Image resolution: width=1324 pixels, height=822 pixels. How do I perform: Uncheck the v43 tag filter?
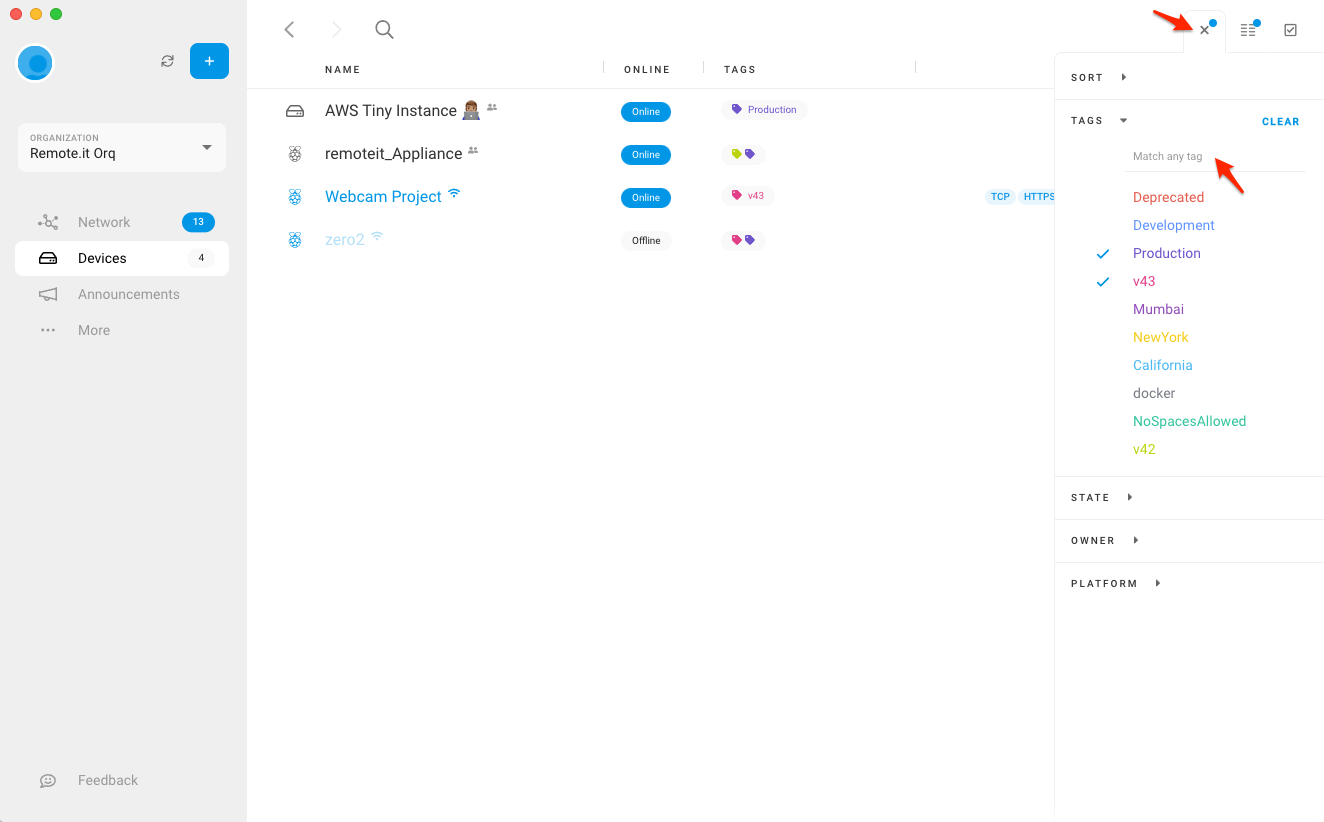point(1144,281)
